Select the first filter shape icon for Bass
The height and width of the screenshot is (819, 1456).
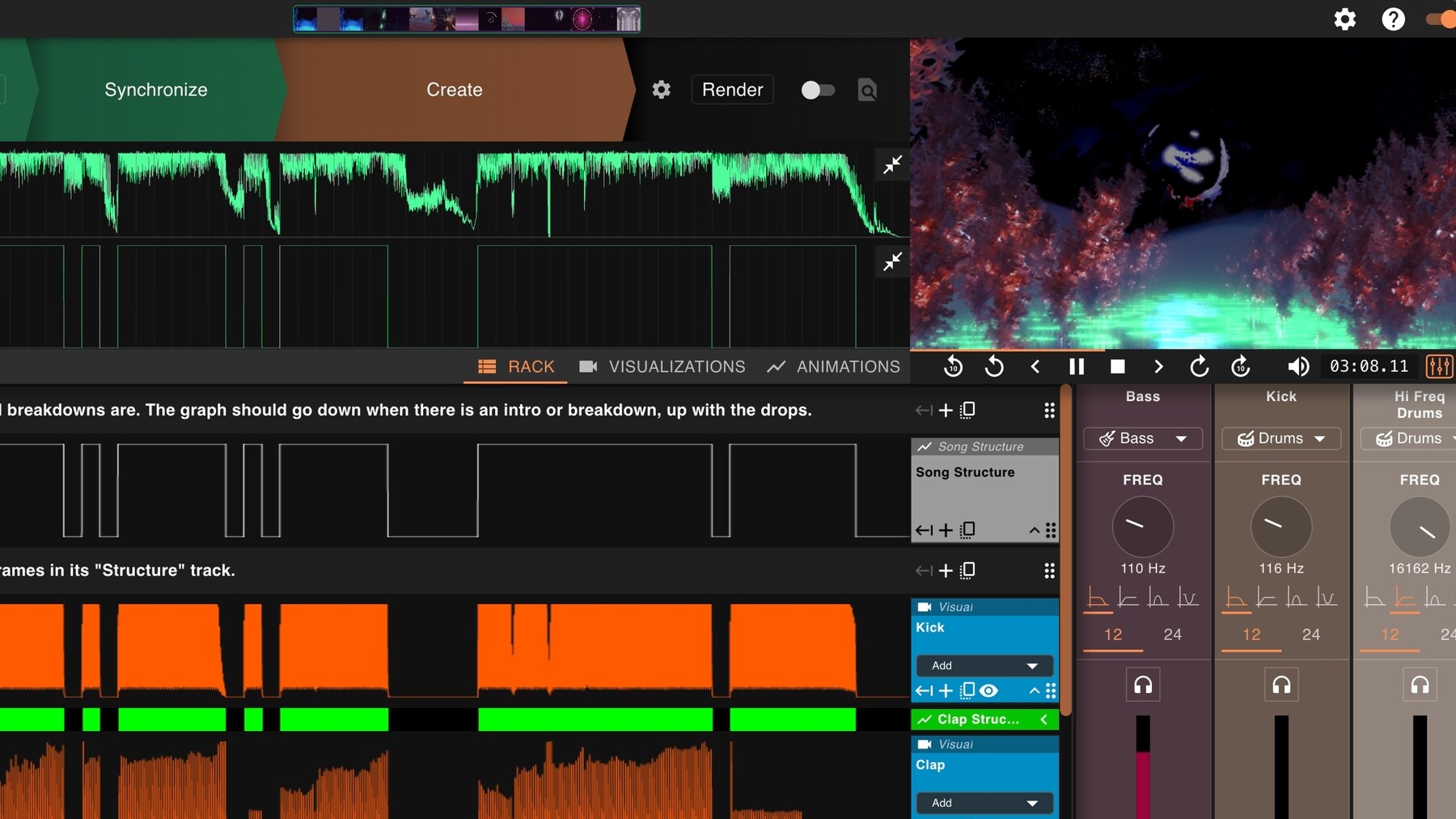tap(1098, 598)
